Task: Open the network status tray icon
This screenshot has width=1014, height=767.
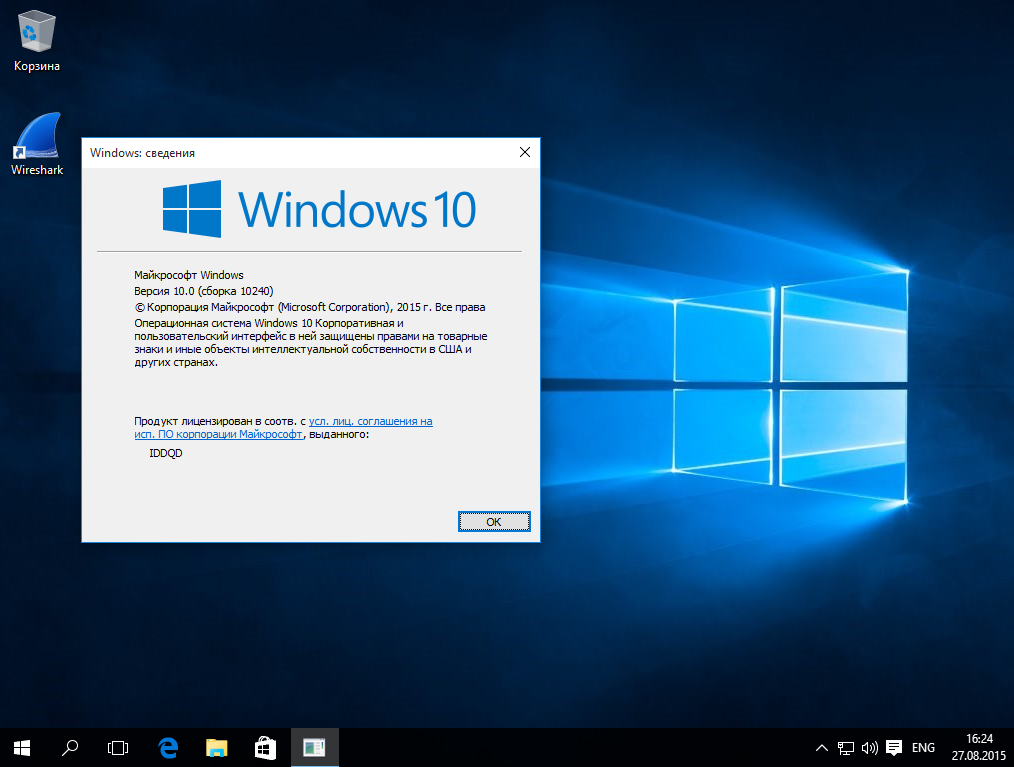Action: 845,747
